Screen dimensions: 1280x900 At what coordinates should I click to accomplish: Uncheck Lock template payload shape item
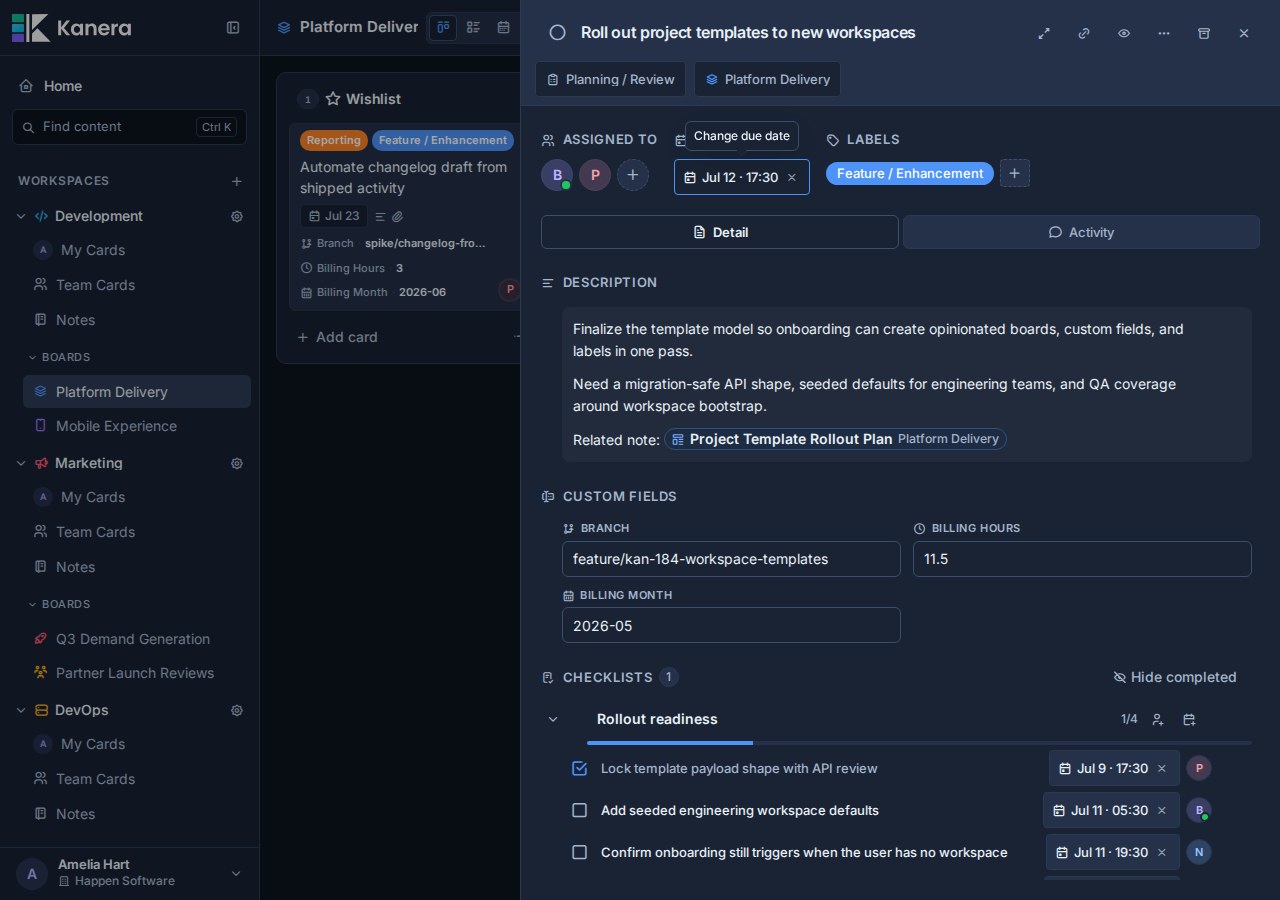[x=579, y=768]
